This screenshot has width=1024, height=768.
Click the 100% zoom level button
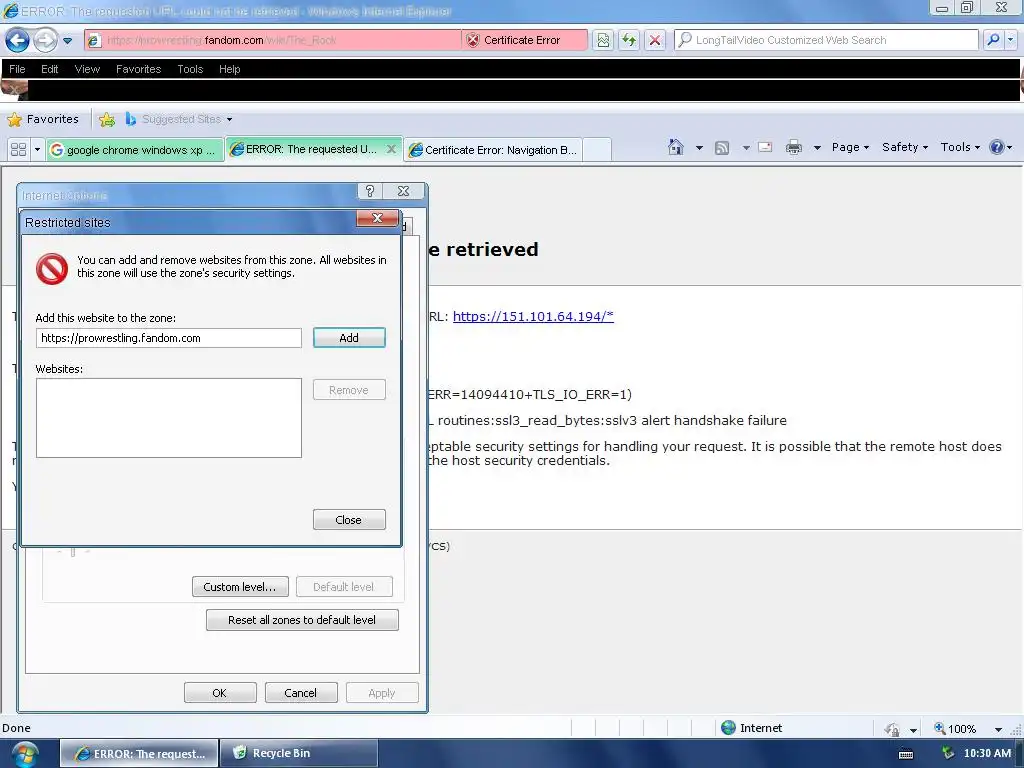point(955,728)
